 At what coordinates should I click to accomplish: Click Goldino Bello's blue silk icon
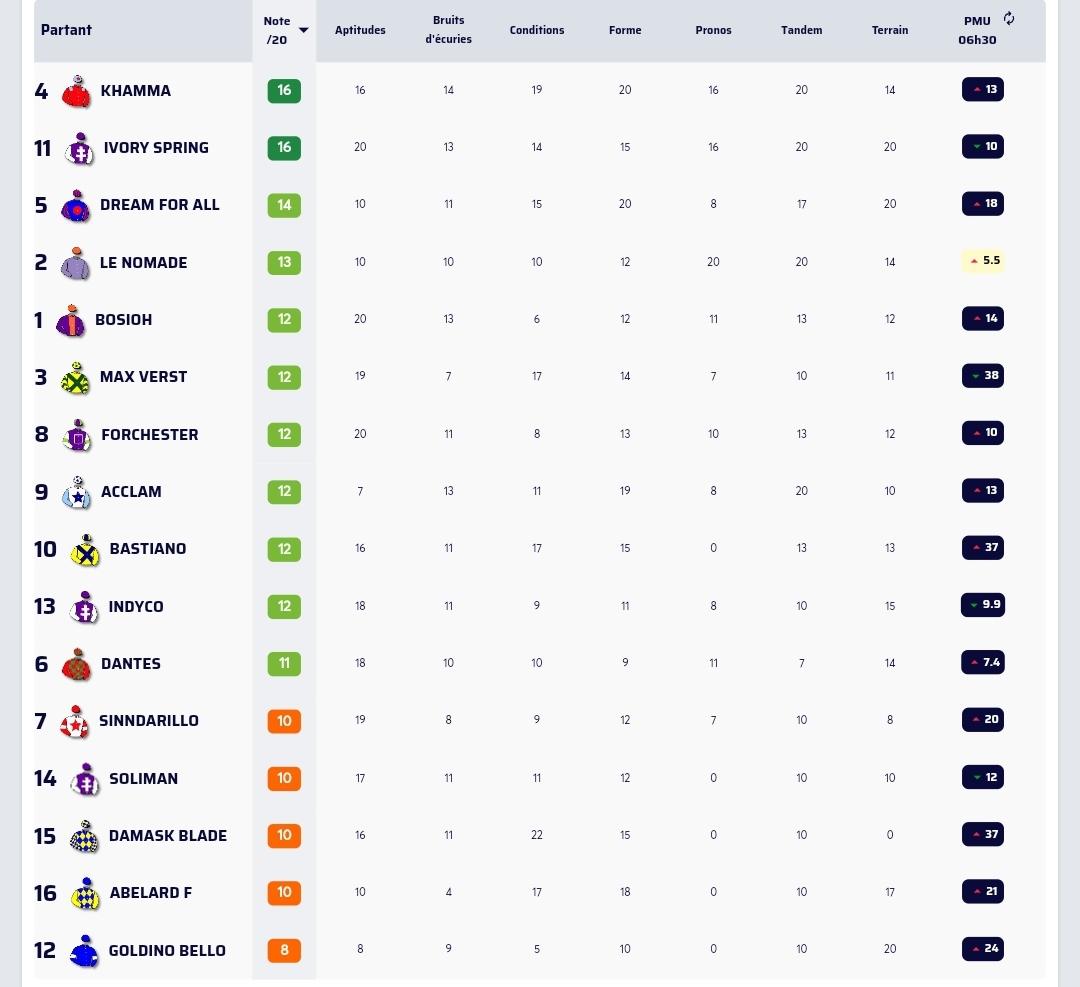pos(84,951)
